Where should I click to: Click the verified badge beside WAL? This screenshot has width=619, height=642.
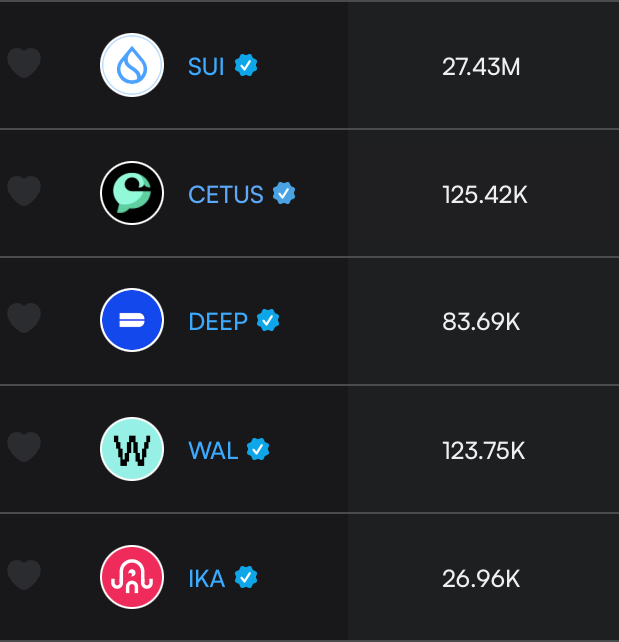tap(258, 449)
